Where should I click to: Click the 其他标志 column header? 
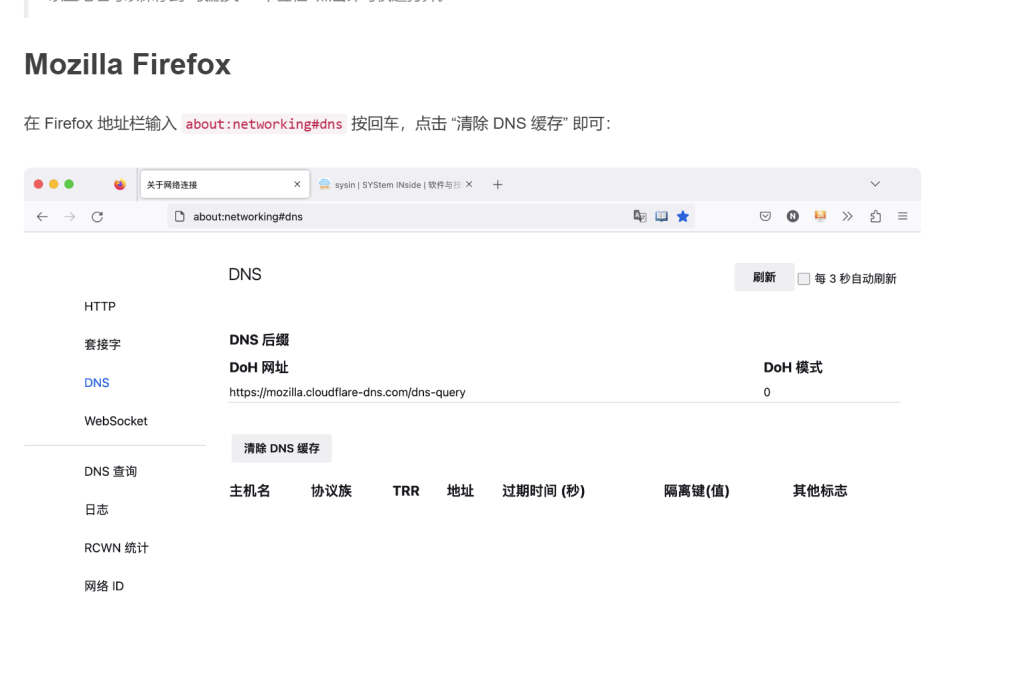coord(820,491)
